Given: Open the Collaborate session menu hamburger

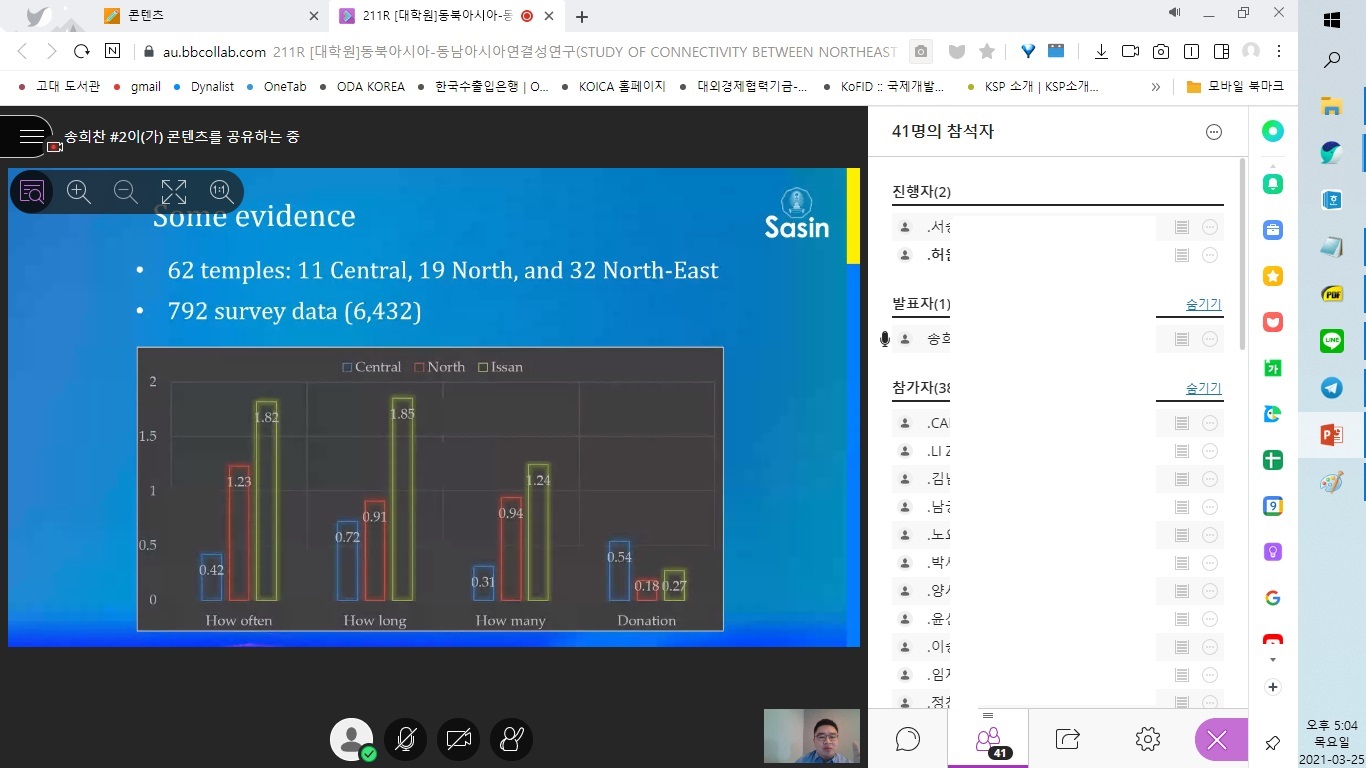Looking at the screenshot, I should coord(31,136).
